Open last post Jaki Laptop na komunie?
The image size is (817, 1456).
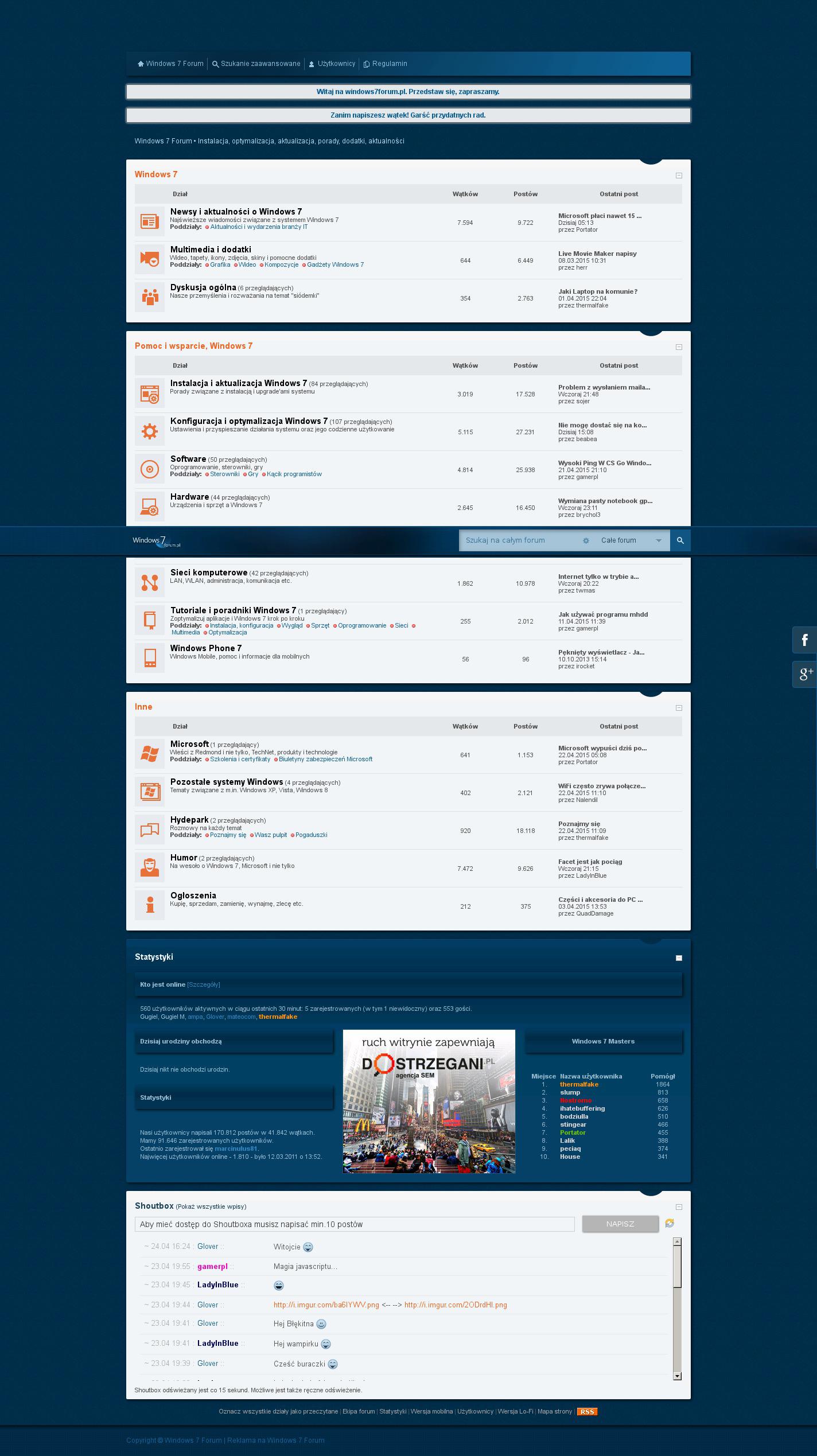pos(598,291)
